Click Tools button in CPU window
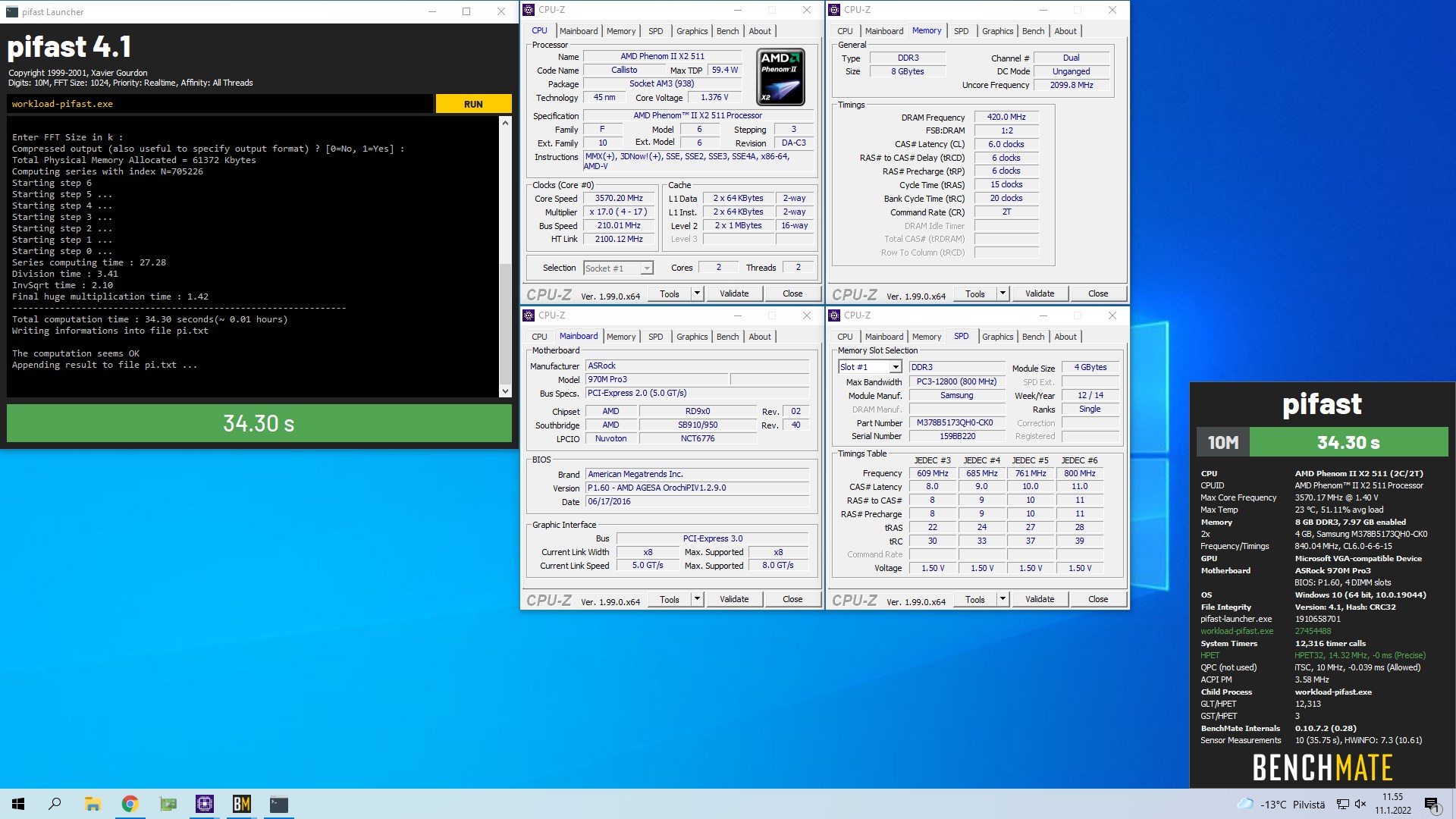 670,293
